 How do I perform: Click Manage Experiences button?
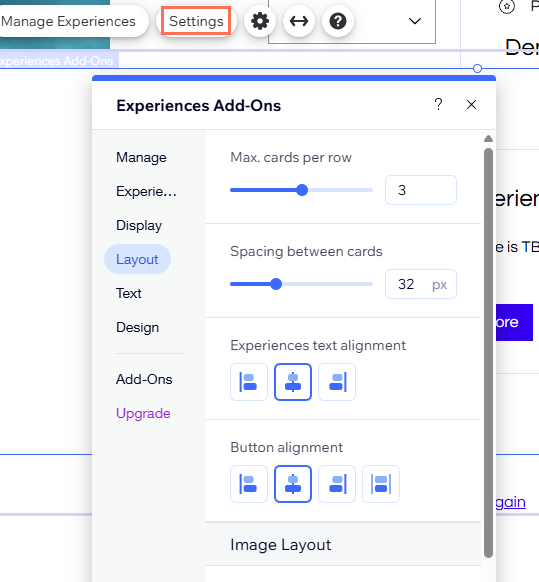coord(68,21)
